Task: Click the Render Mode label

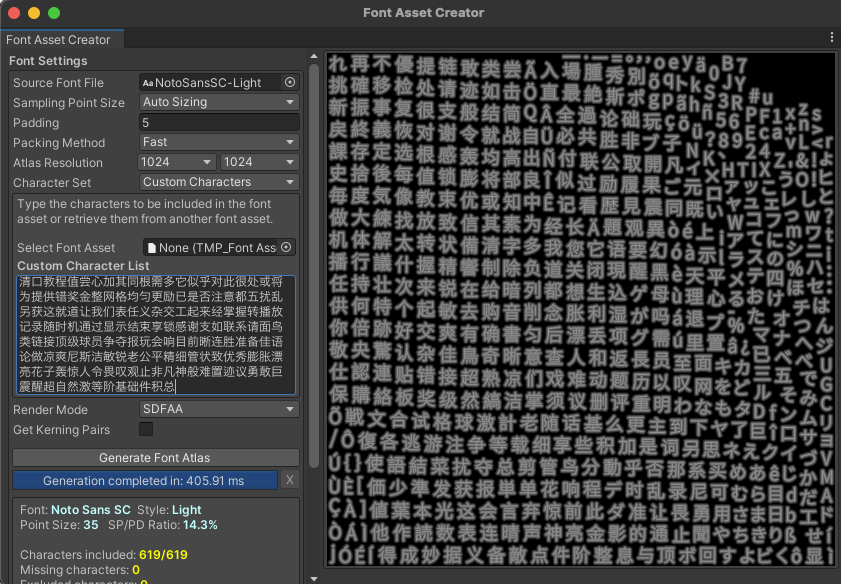Action: pyautogui.click(x=50, y=410)
